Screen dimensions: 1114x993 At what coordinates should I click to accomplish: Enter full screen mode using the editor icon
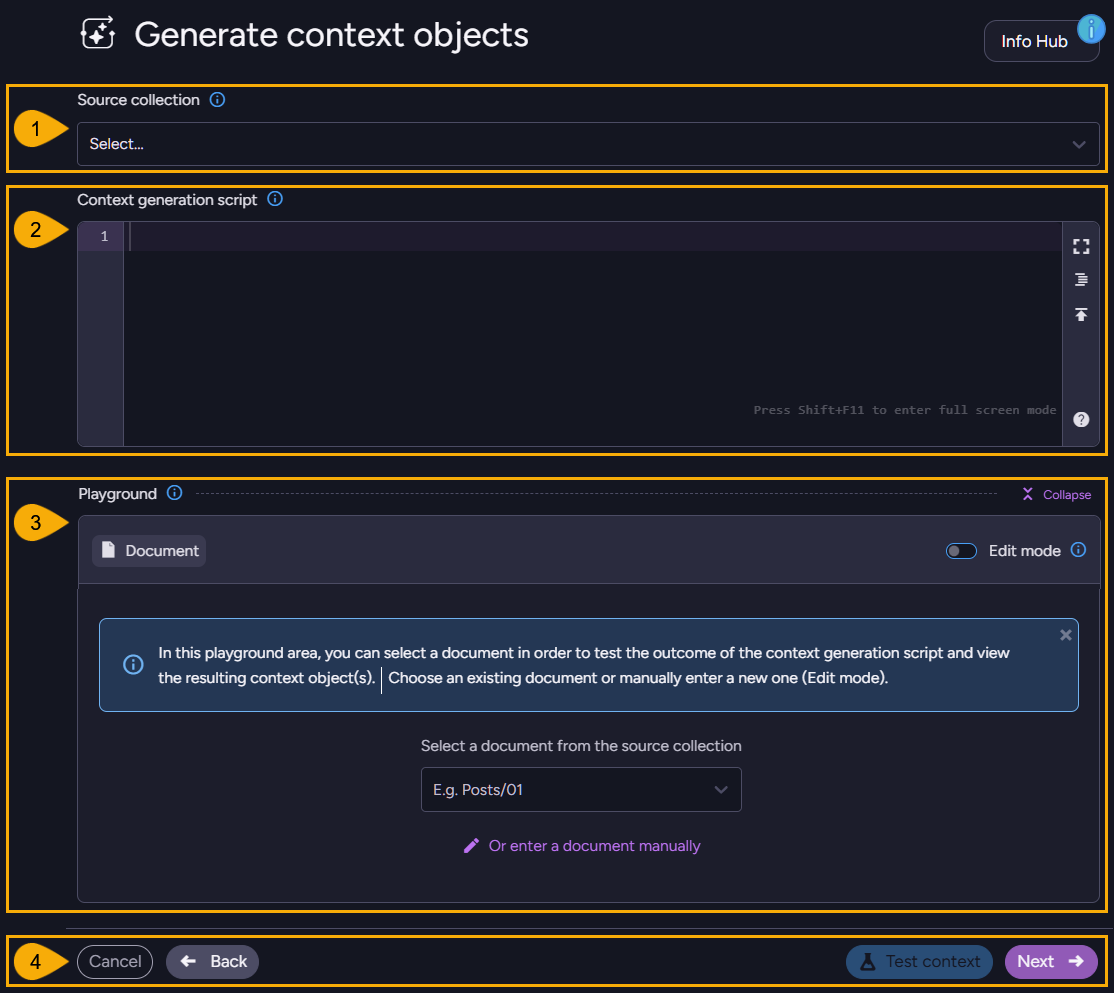[1081, 245]
